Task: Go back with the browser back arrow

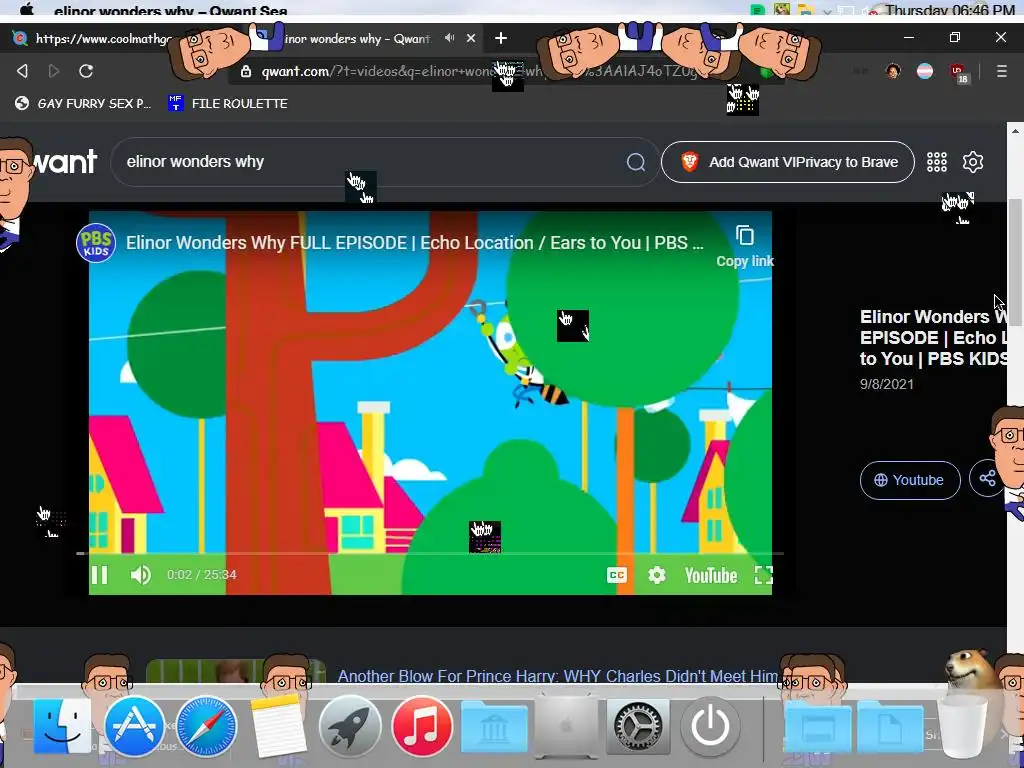Action: pos(22,71)
